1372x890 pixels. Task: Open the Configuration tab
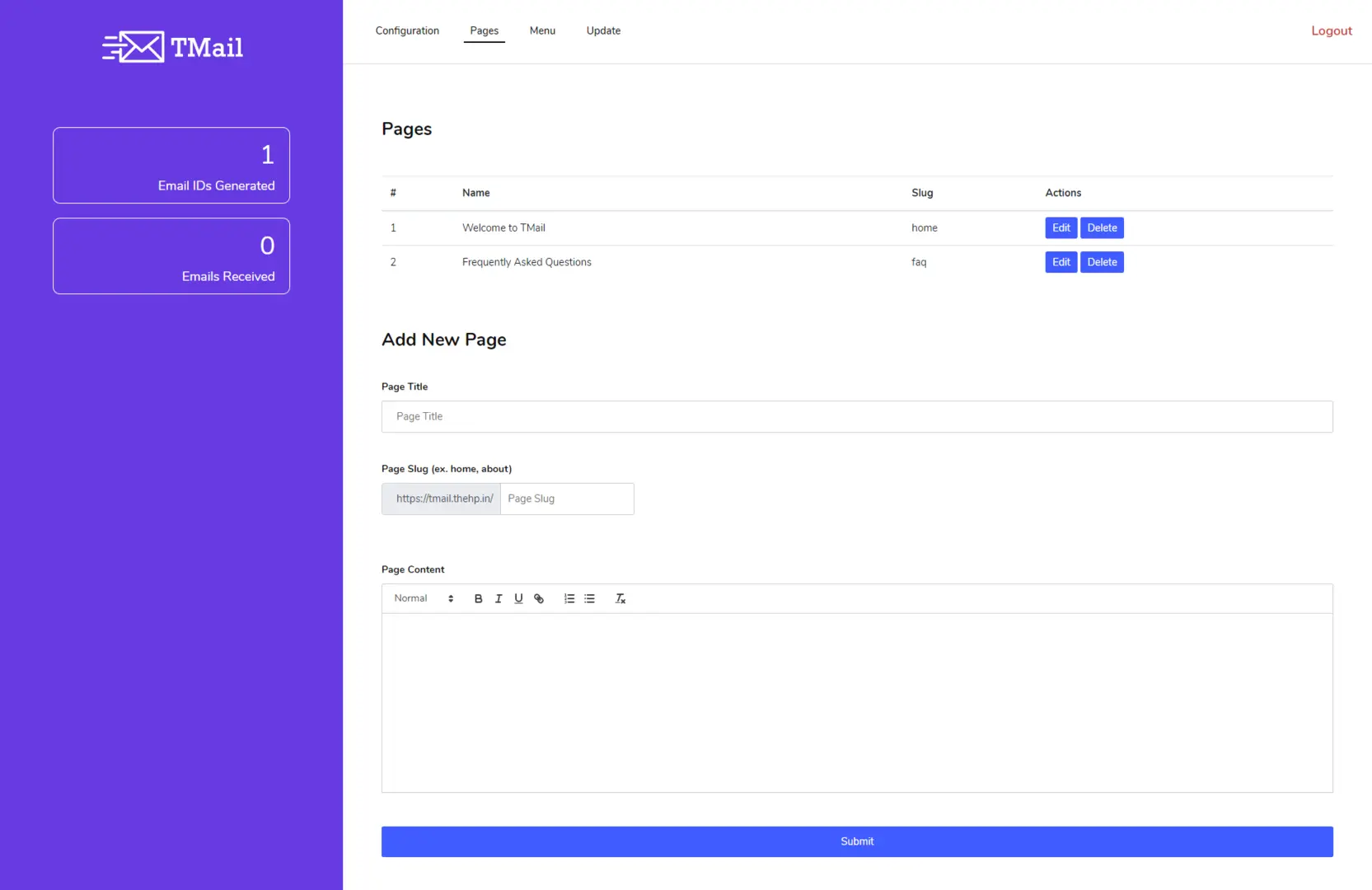pos(407,30)
